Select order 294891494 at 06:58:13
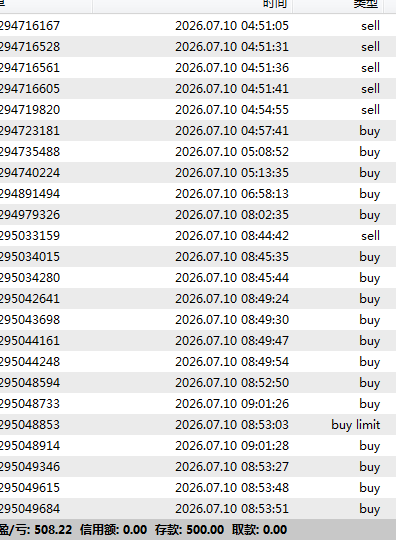Viewport: 396px width, 543px height. [x=198, y=194]
